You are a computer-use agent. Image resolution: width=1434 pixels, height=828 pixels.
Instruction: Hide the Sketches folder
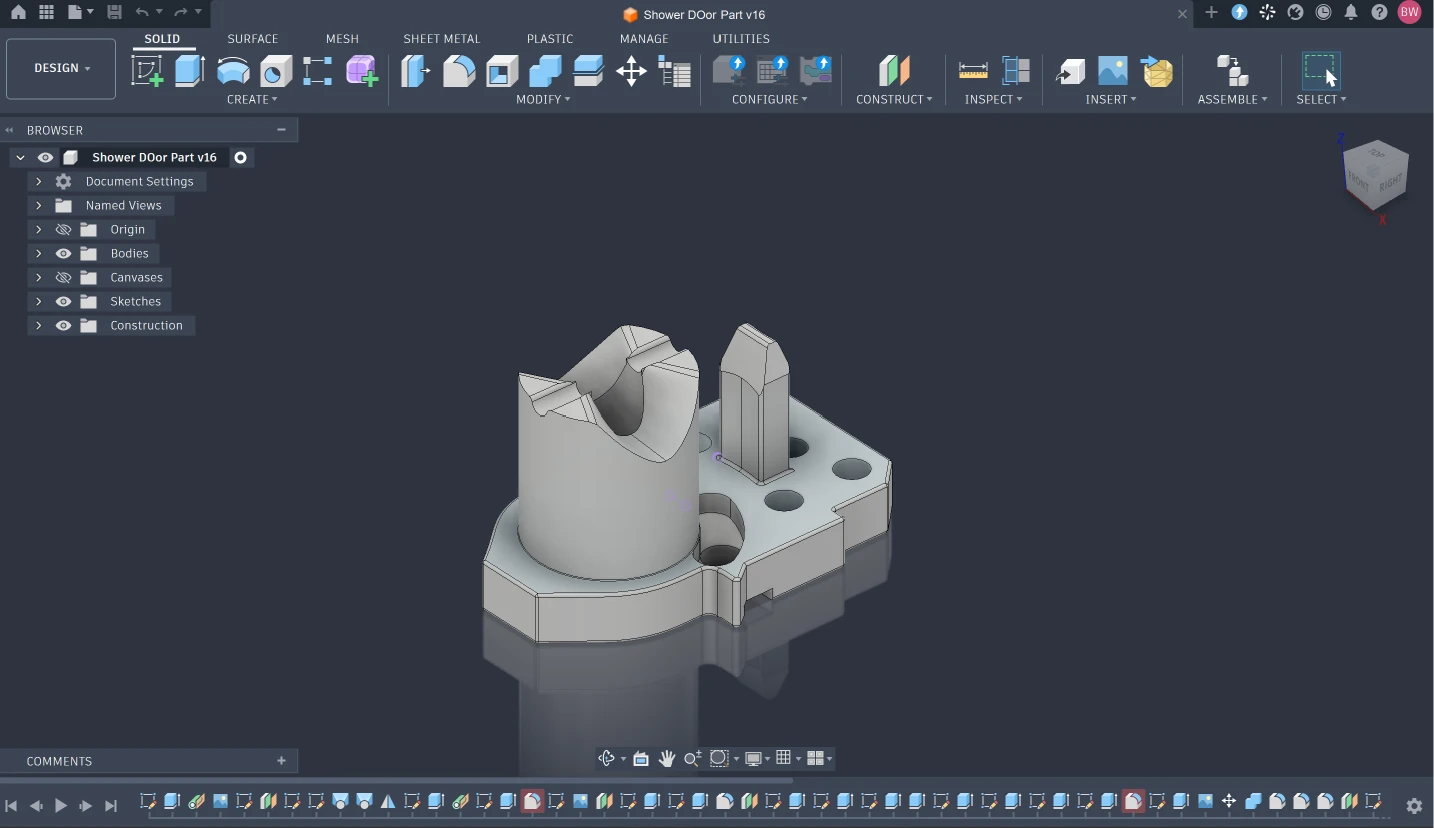tap(63, 301)
